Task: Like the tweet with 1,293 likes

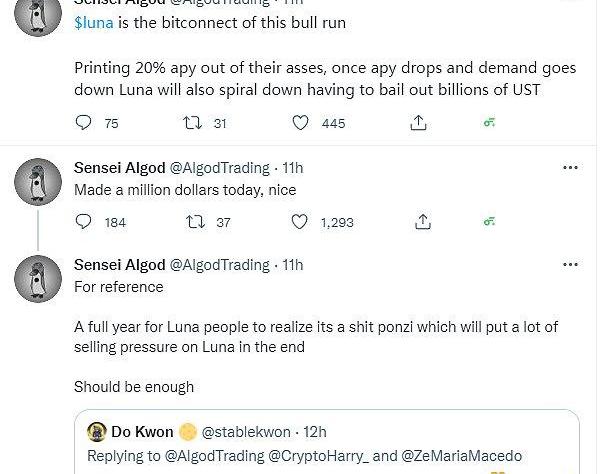Action: (300, 222)
